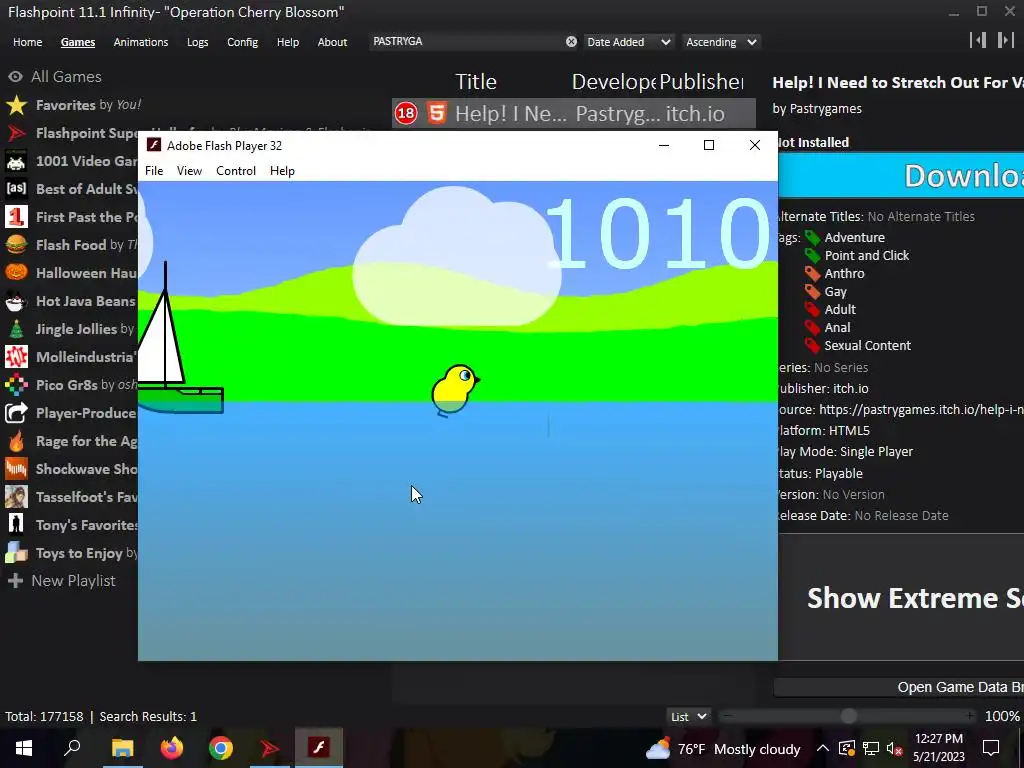Click the Download button
The image size is (1024, 768).
pyautogui.click(x=901, y=175)
